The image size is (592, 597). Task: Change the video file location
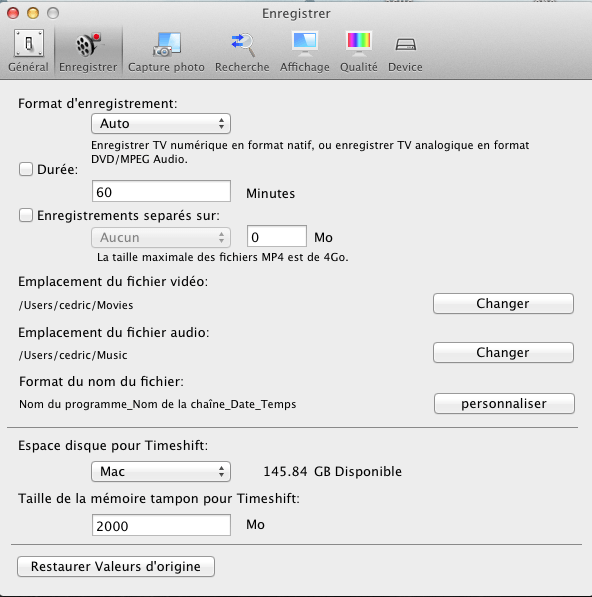pyautogui.click(x=503, y=303)
